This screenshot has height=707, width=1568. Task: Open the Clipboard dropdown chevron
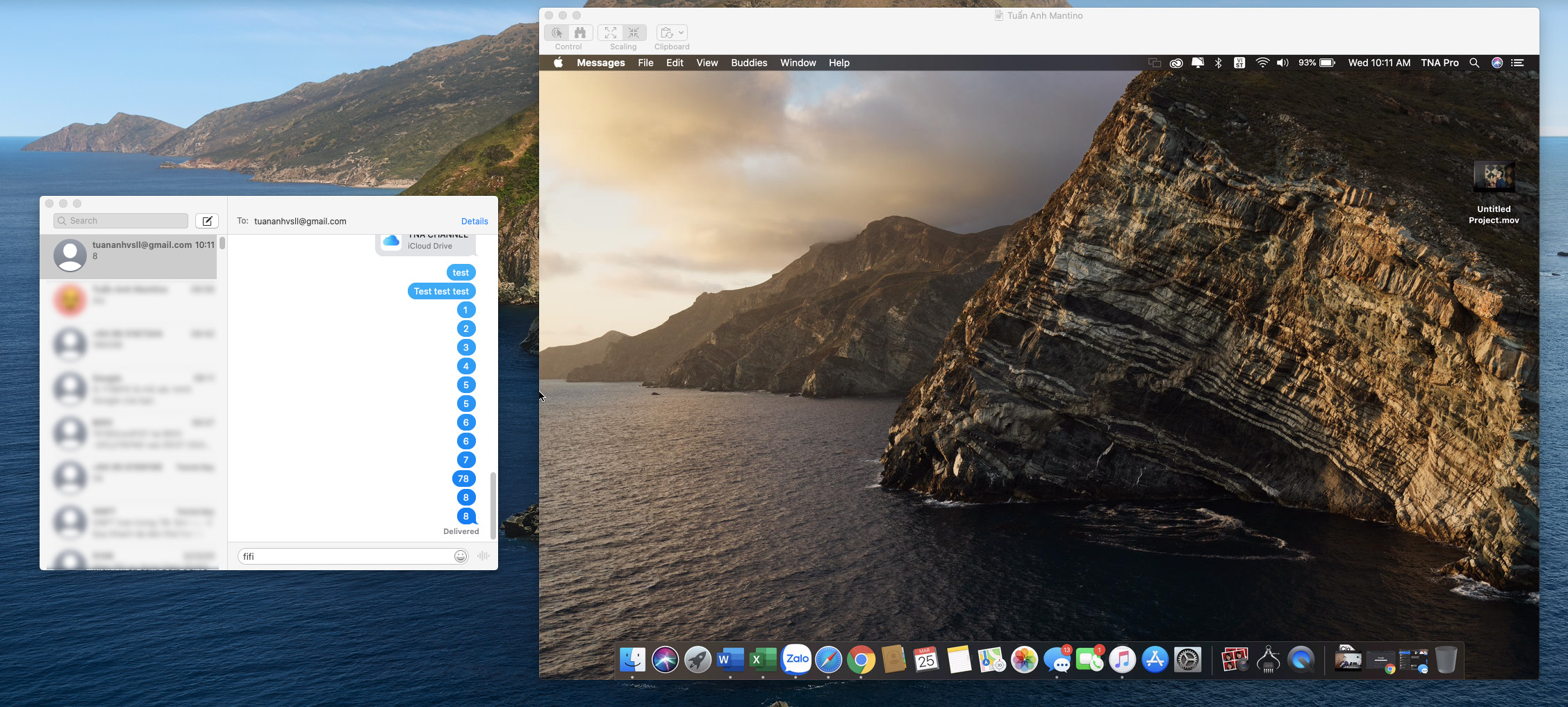683,33
